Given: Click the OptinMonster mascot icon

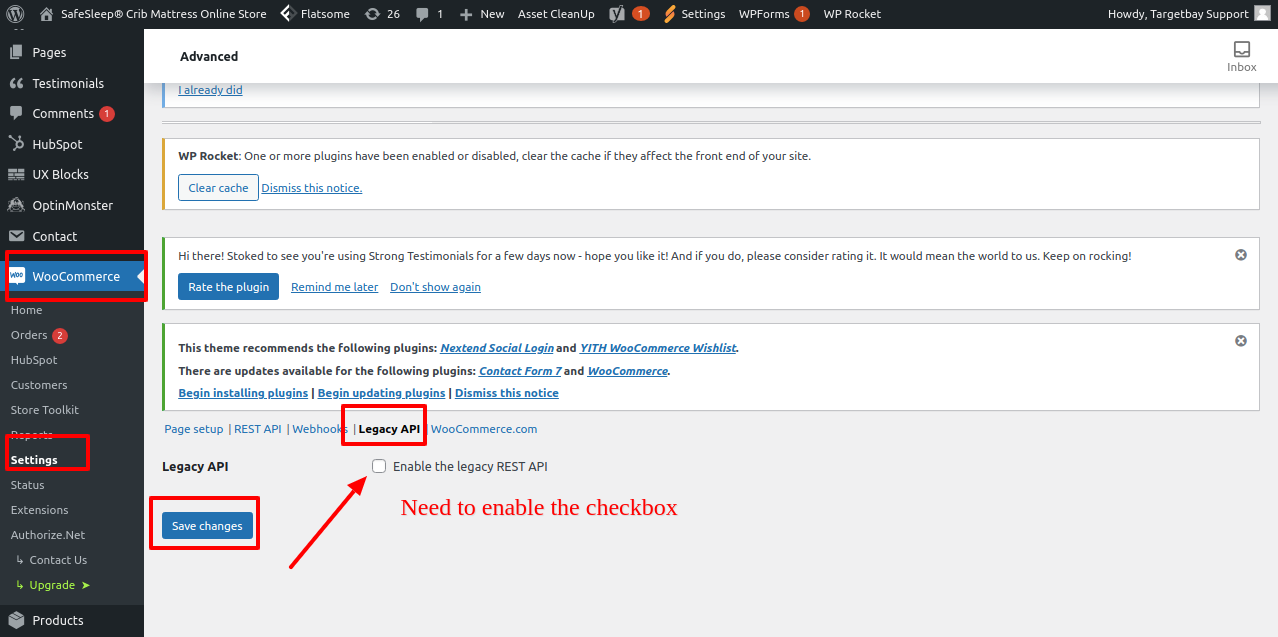Looking at the screenshot, I should click(x=16, y=205).
